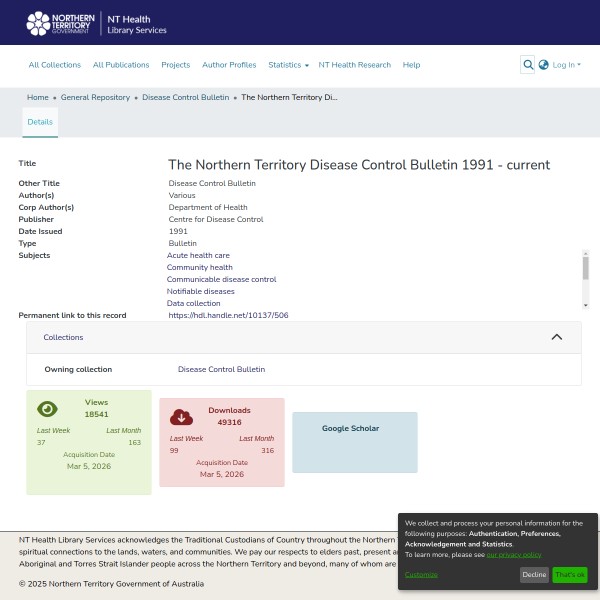Screen dimensions: 600x600
Task: Click the Decline cookies button
Action: point(534,575)
